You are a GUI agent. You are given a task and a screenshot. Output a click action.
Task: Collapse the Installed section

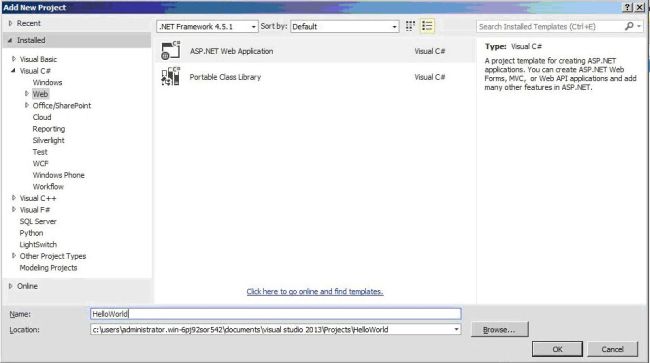click(x=10, y=41)
